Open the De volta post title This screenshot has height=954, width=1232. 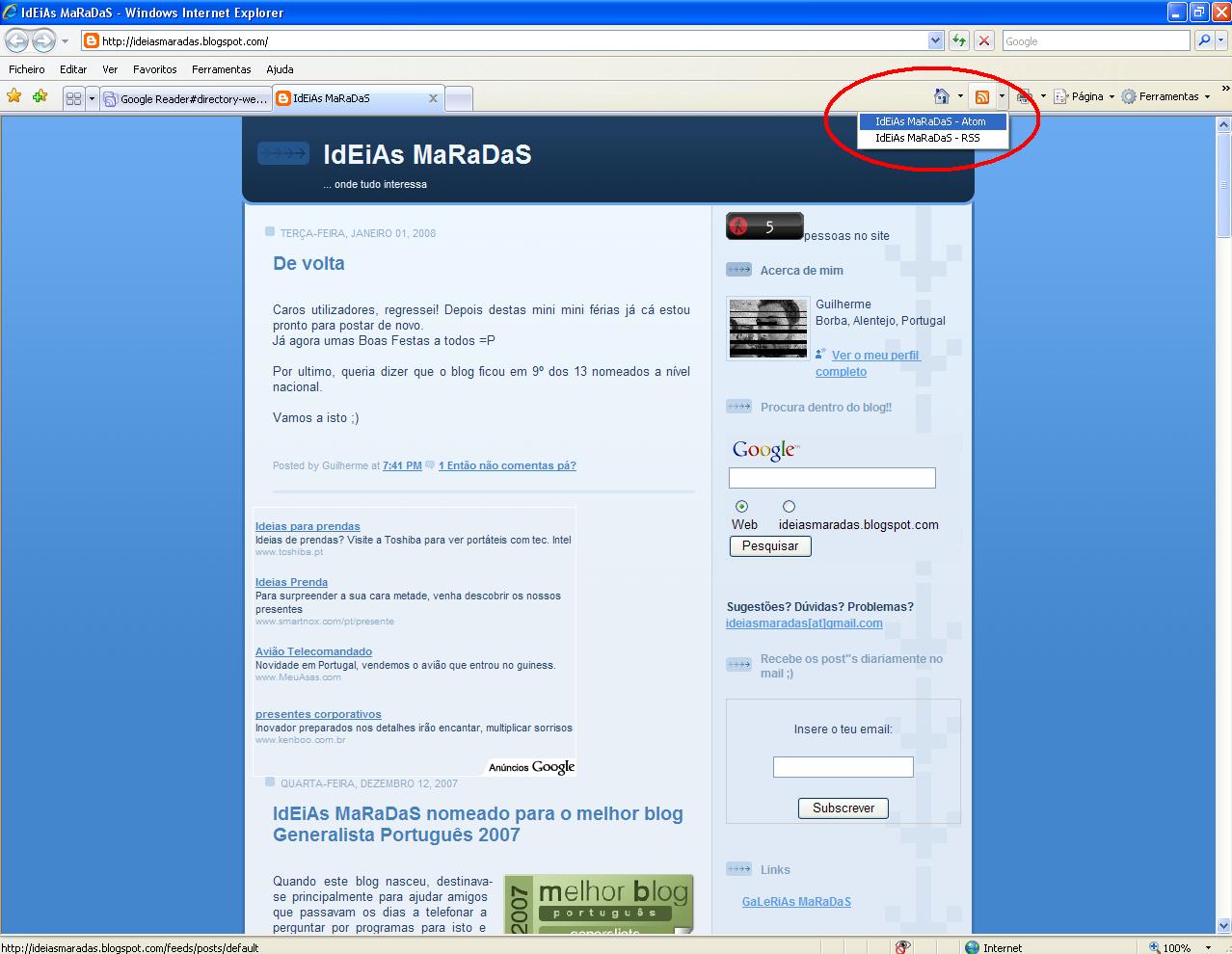tap(308, 263)
